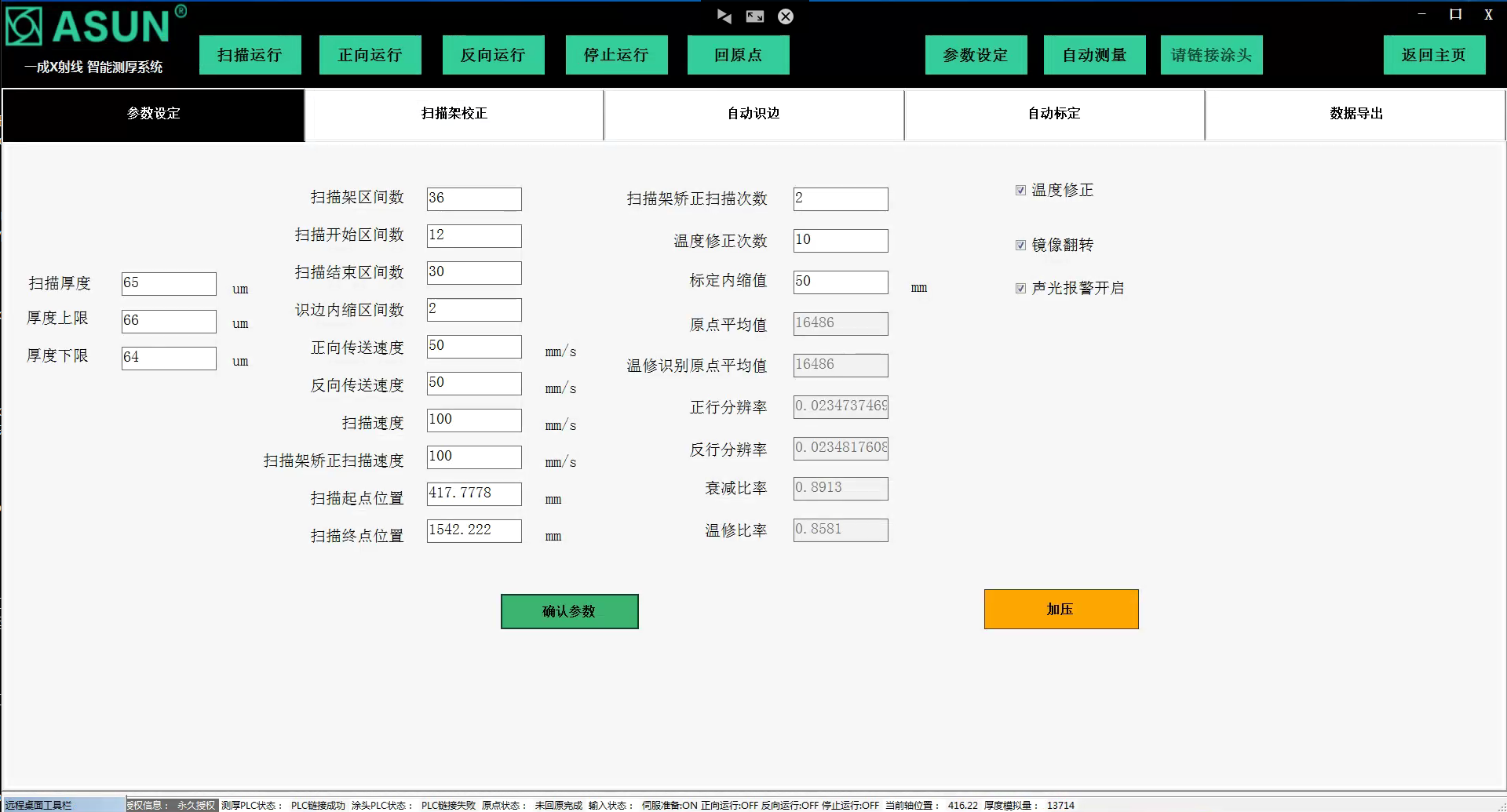Viewport: 1507px width, 812px height.
Task: Select the 扫描厚度 input field
Action: click(x=169, y=283)
